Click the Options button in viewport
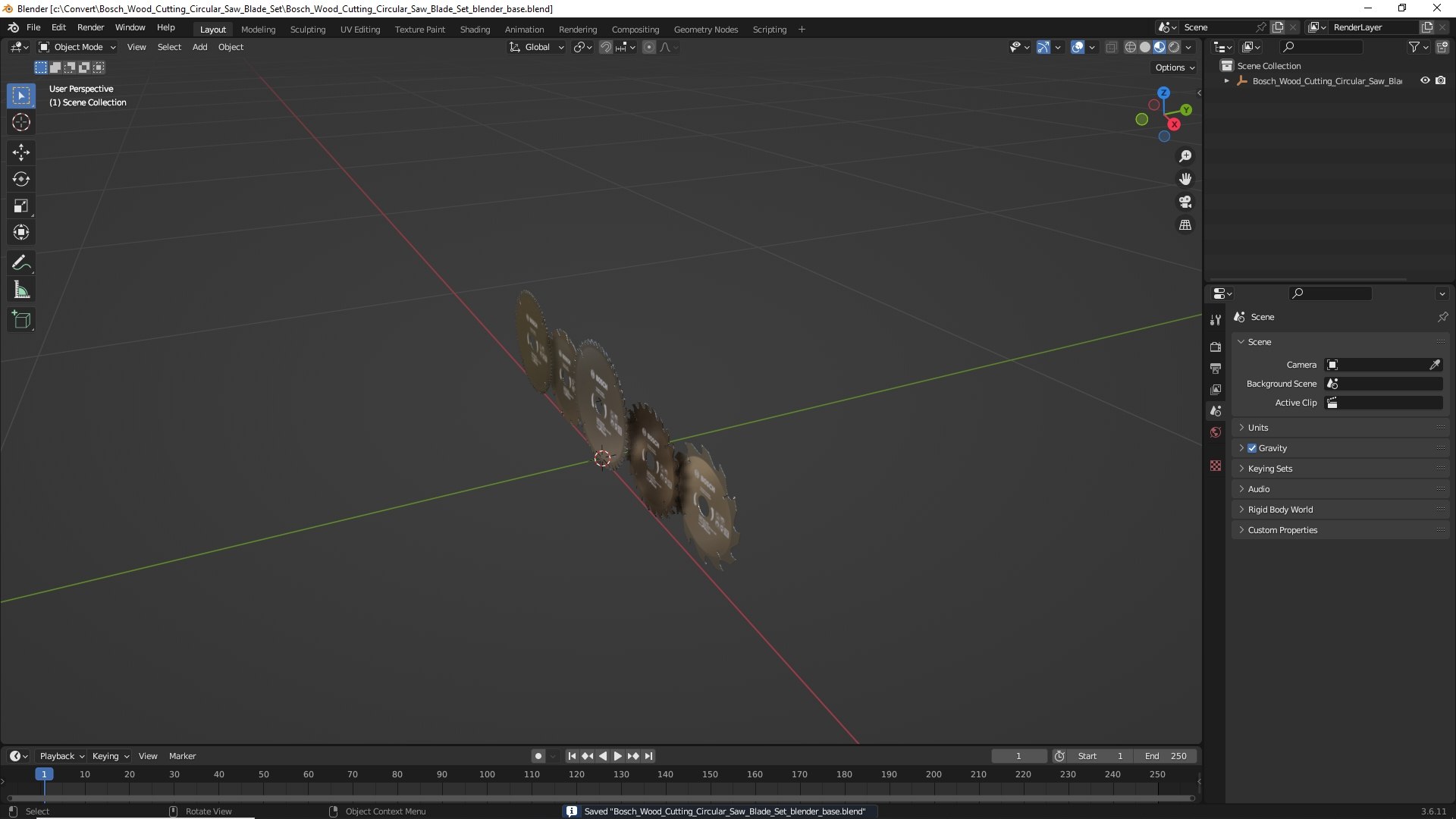The image size is (1456, 819). [x=1175, y=67]
